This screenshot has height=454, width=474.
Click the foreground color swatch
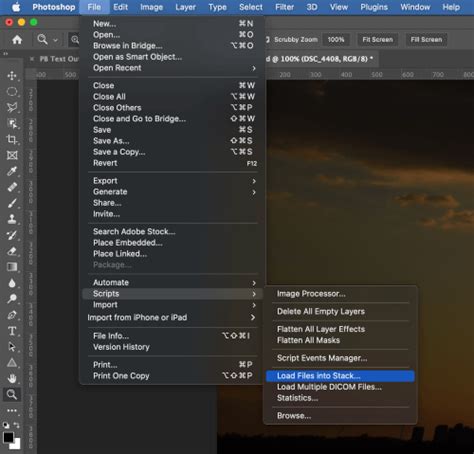8,437
